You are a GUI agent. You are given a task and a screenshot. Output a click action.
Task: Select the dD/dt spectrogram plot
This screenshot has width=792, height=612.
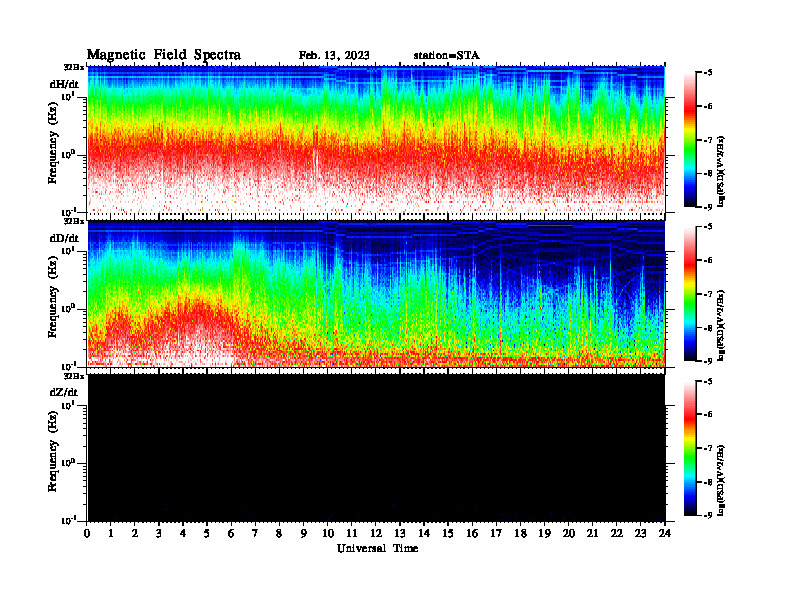coord(376,293)
